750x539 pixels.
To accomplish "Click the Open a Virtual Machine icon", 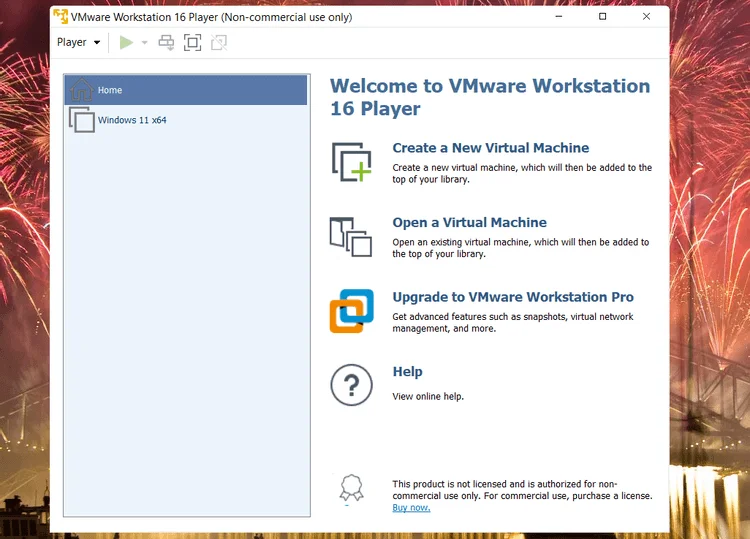I will [x=351, y=237].
